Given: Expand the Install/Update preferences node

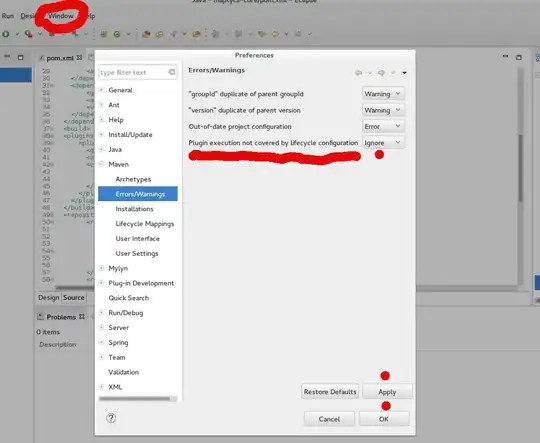Looking at the screenshot, I should [102, 134].
